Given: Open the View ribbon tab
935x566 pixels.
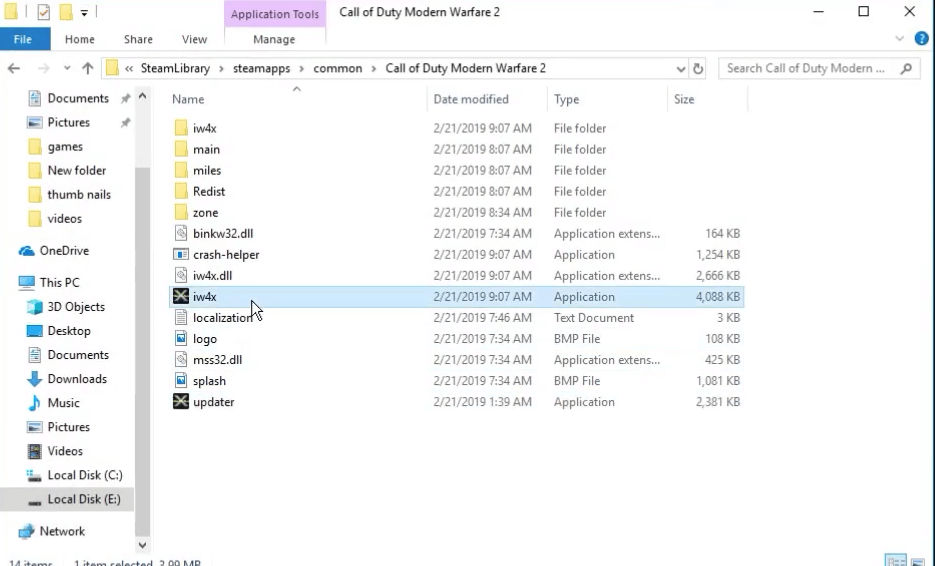Looking at the screenshot, I should click(194, 39).
